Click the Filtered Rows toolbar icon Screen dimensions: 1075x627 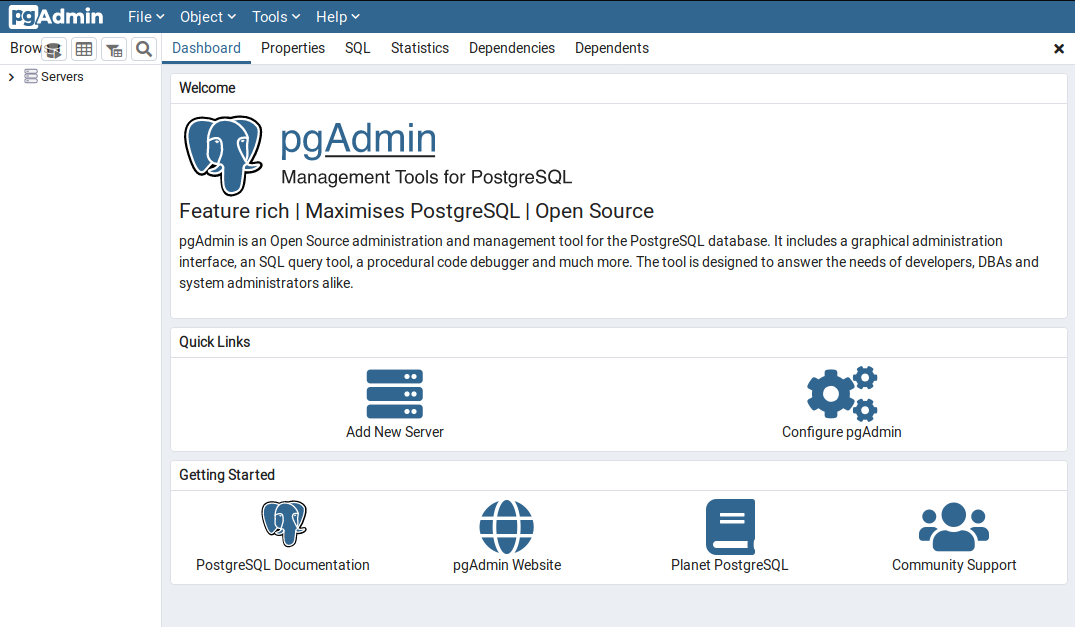pos(114,49)
